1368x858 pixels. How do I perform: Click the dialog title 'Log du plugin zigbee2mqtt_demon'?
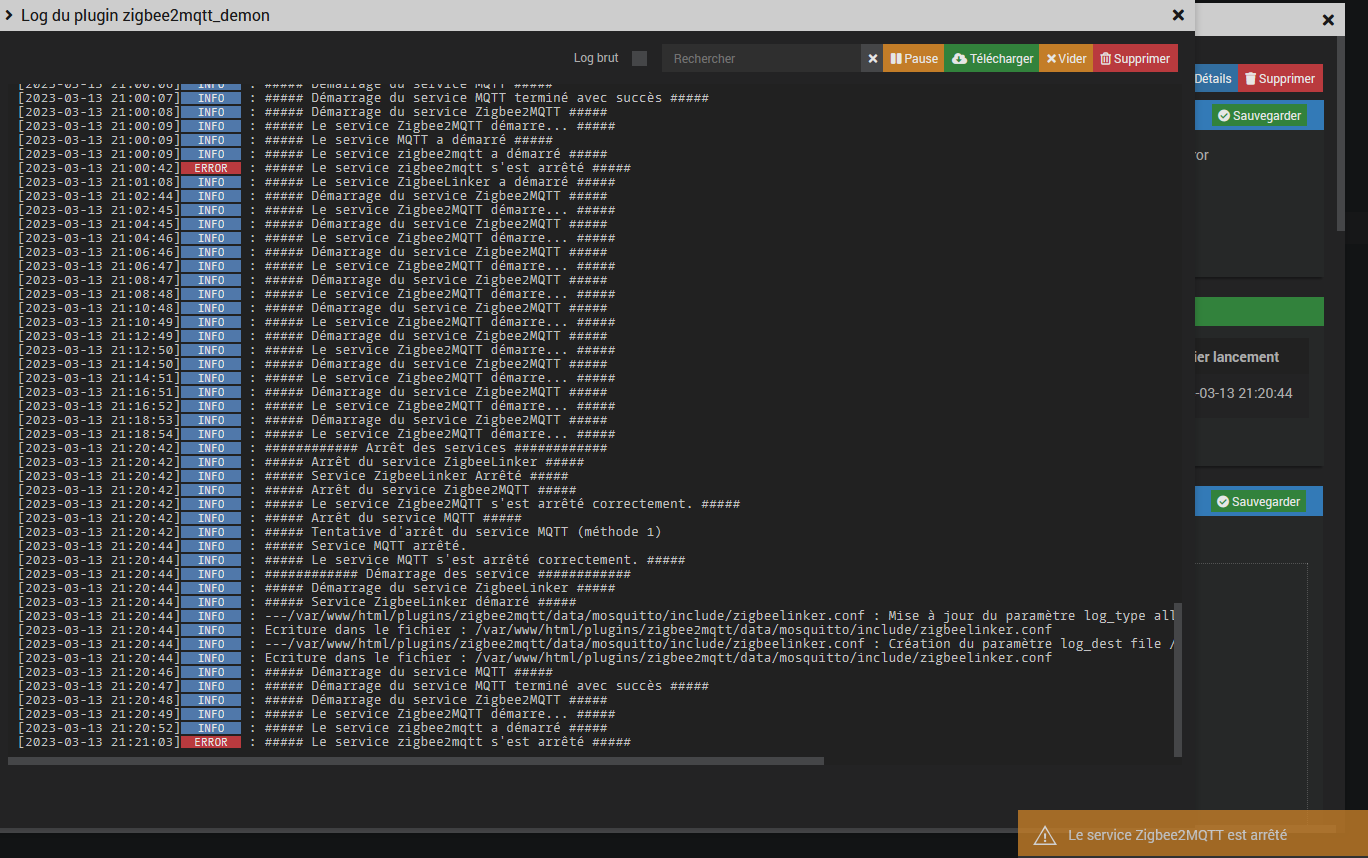coord(145,15)
